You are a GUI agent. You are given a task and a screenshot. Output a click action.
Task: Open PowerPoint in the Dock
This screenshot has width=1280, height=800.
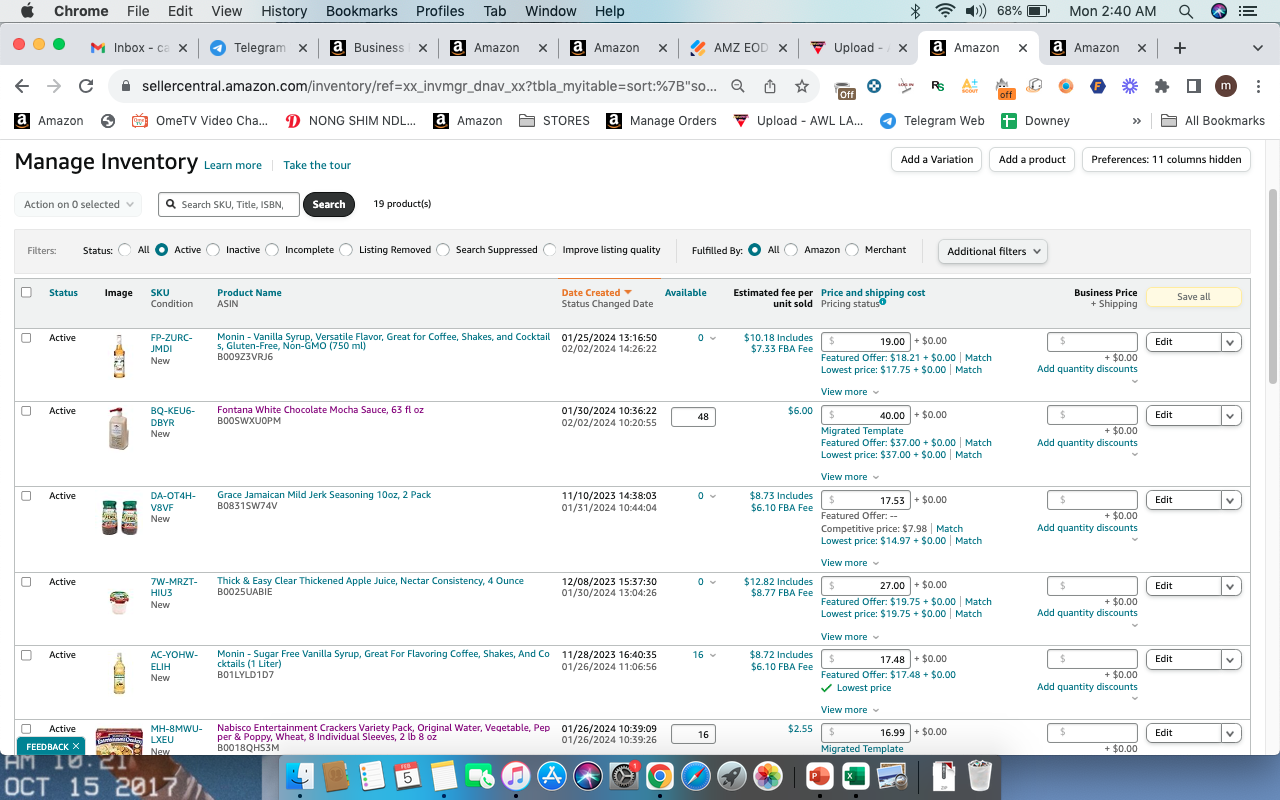tap(819, 775)
